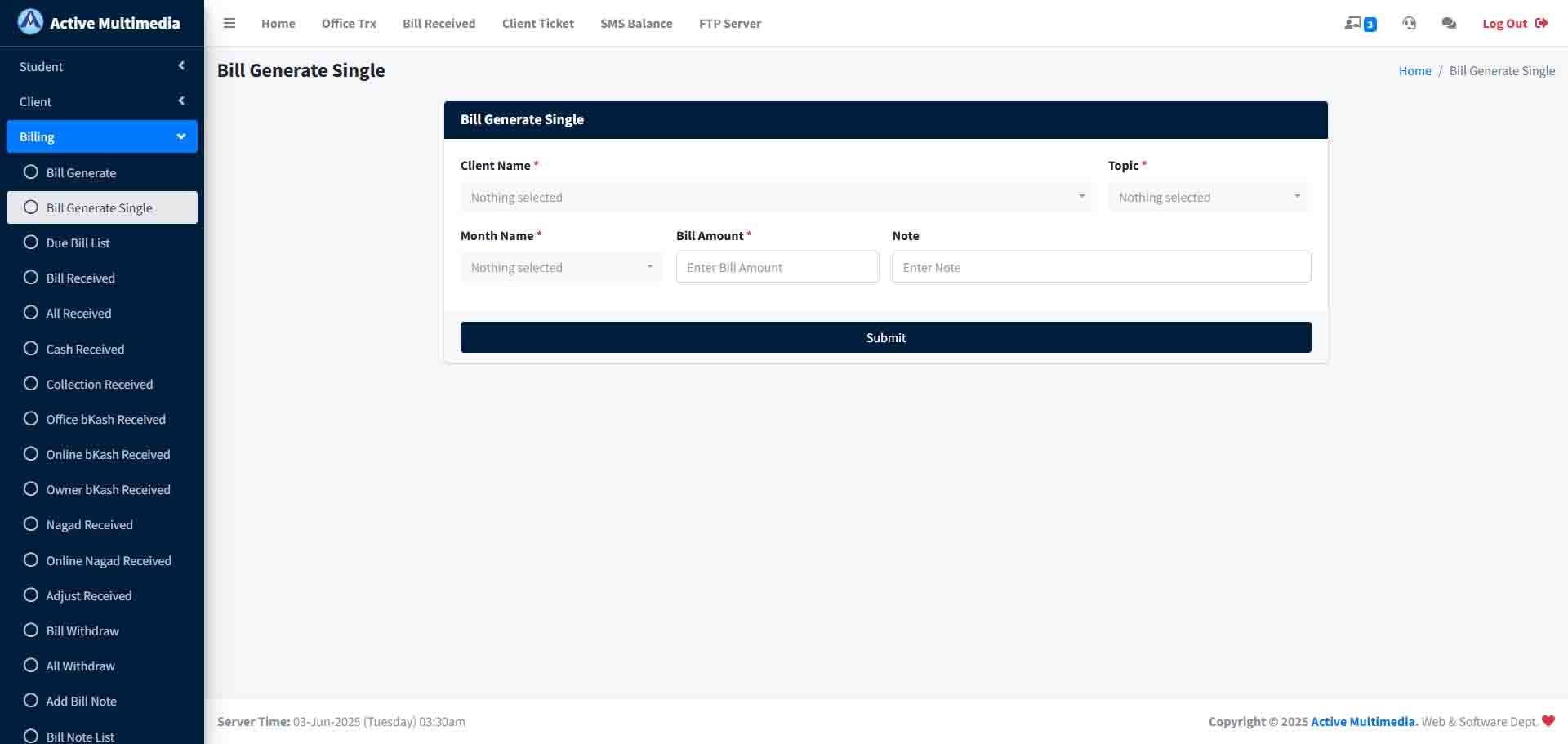This screenshot has width=1568, height=744.
Task: Open Online bKash Received in sidebar
Action: click(102, 454)
